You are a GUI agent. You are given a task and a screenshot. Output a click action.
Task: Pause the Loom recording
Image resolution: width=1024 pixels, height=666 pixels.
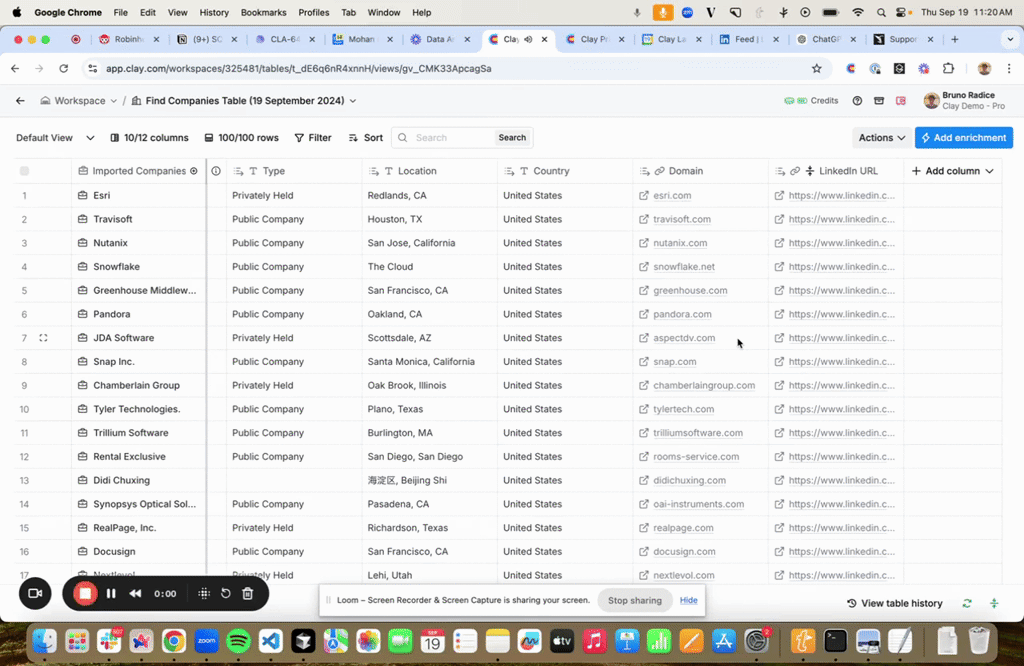click(111, 593)
